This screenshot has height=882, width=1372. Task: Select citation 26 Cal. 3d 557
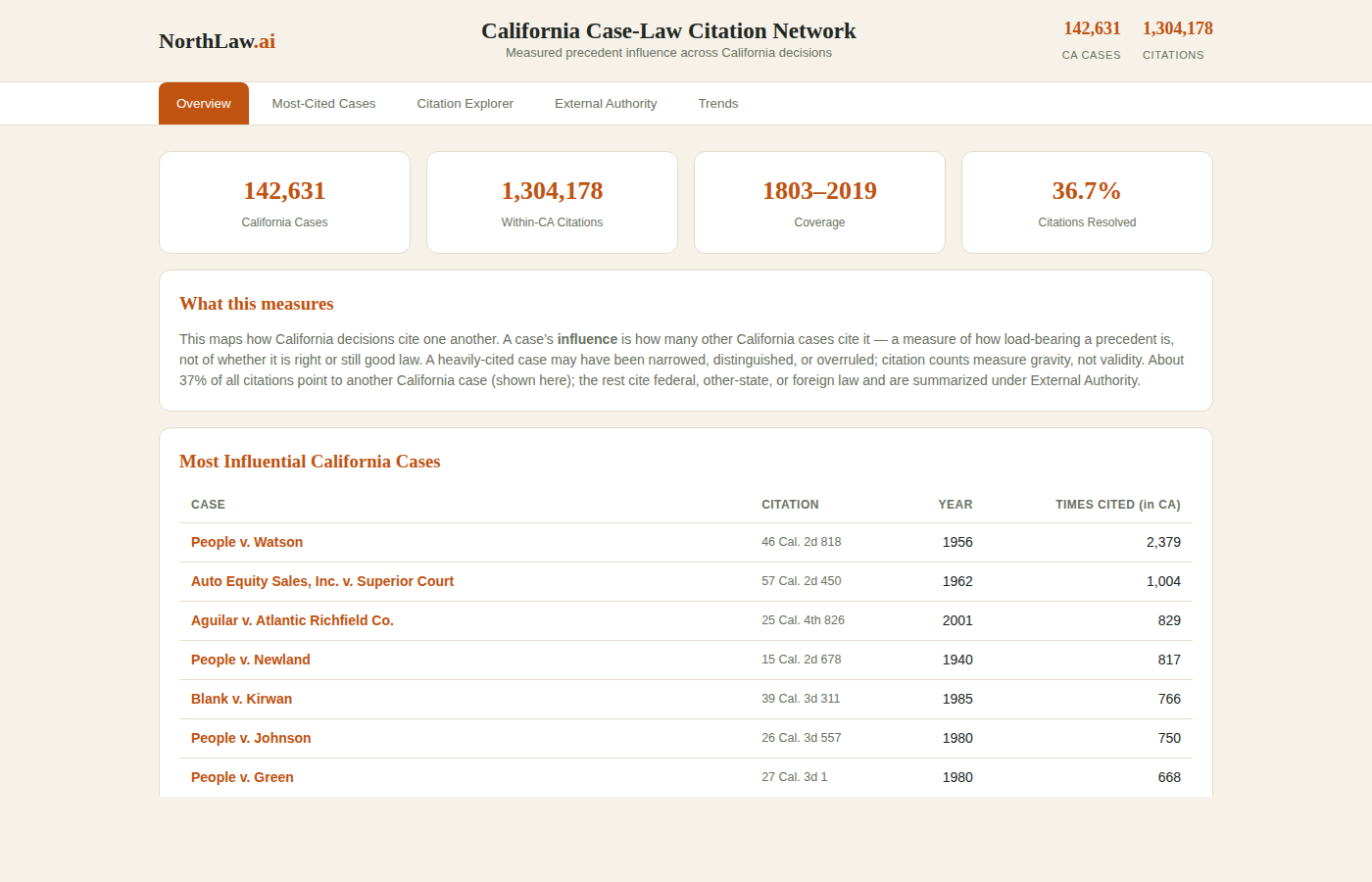802,738
